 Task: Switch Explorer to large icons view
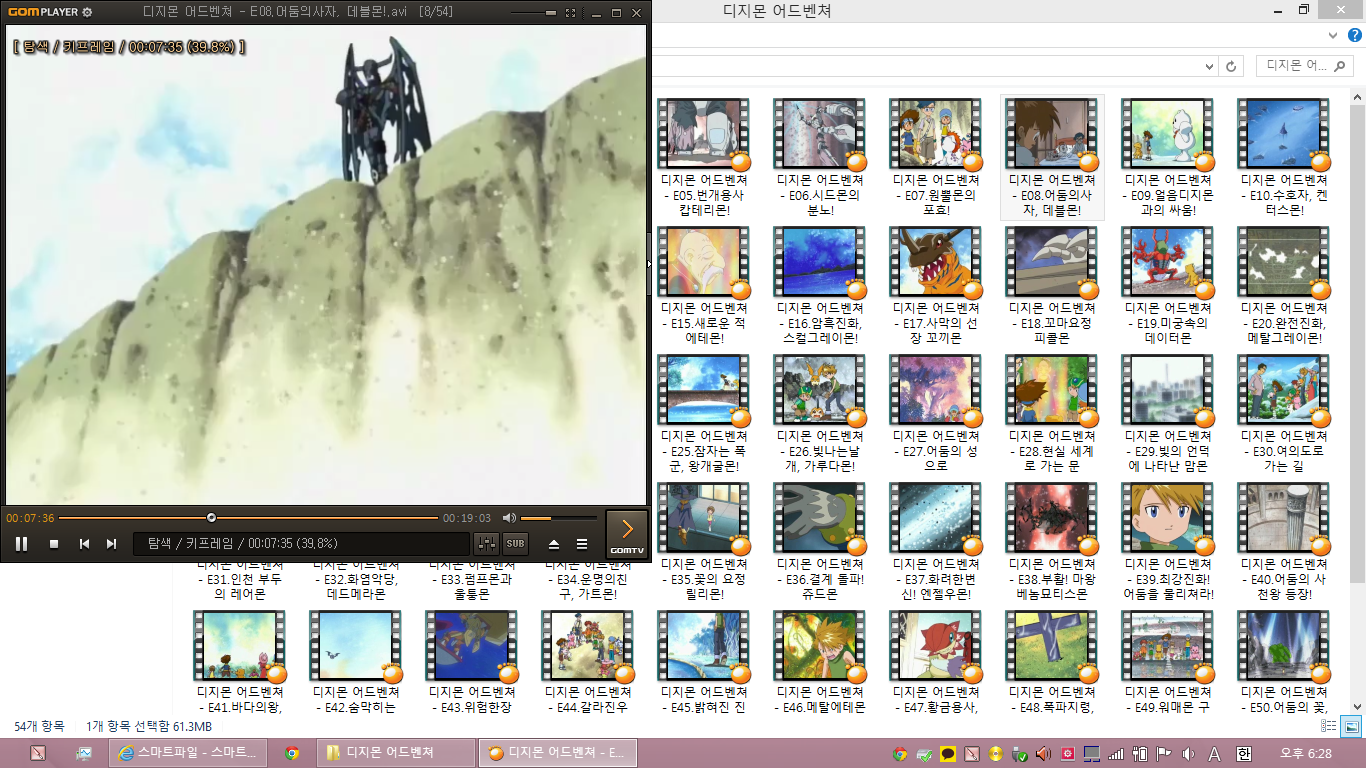pos(1351,728)
